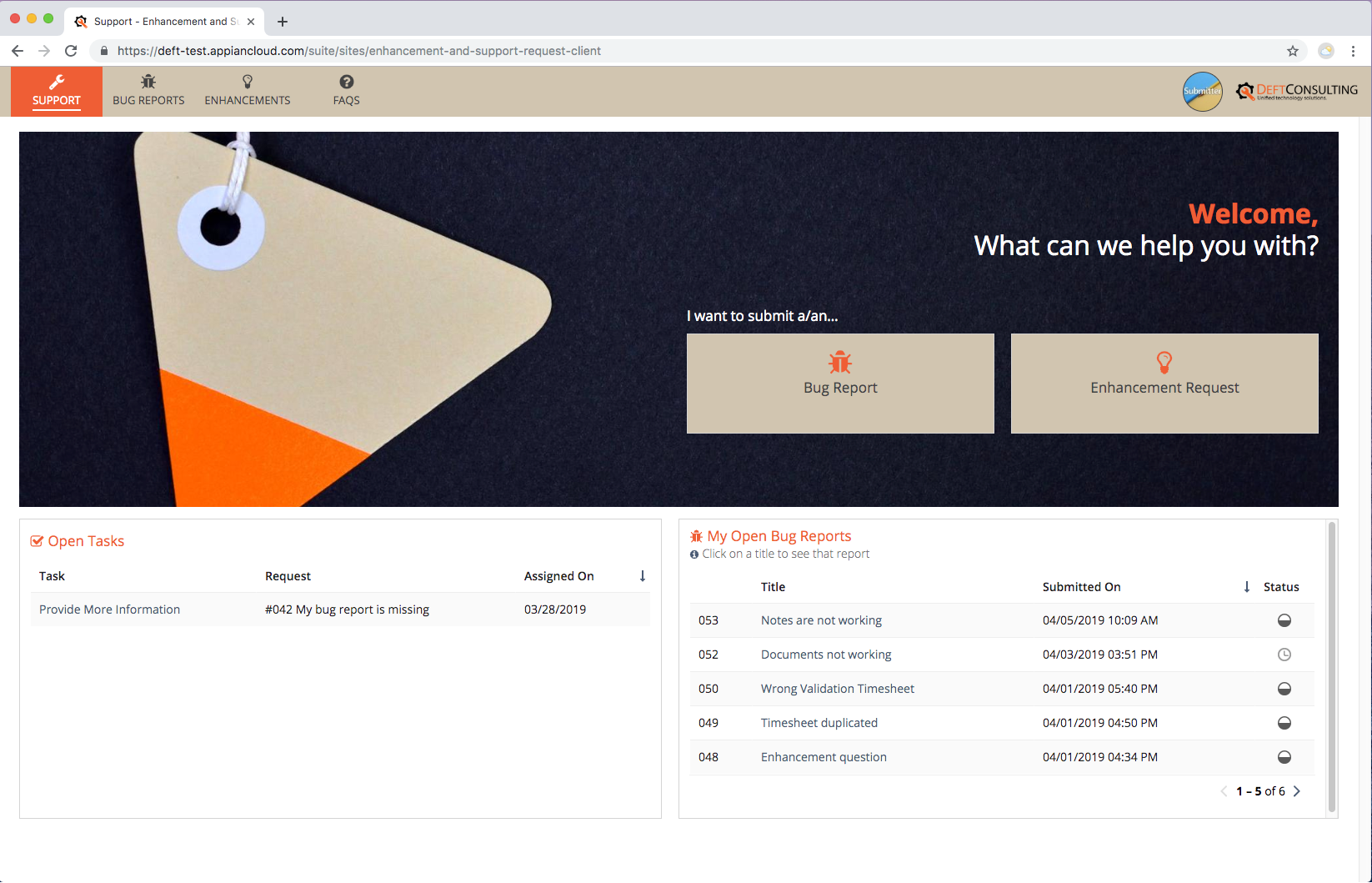Image resolution: width=1372 pixels, height=883 pixels.
Task: Submit a new Bug Report
Action: [x=840, y=384]
